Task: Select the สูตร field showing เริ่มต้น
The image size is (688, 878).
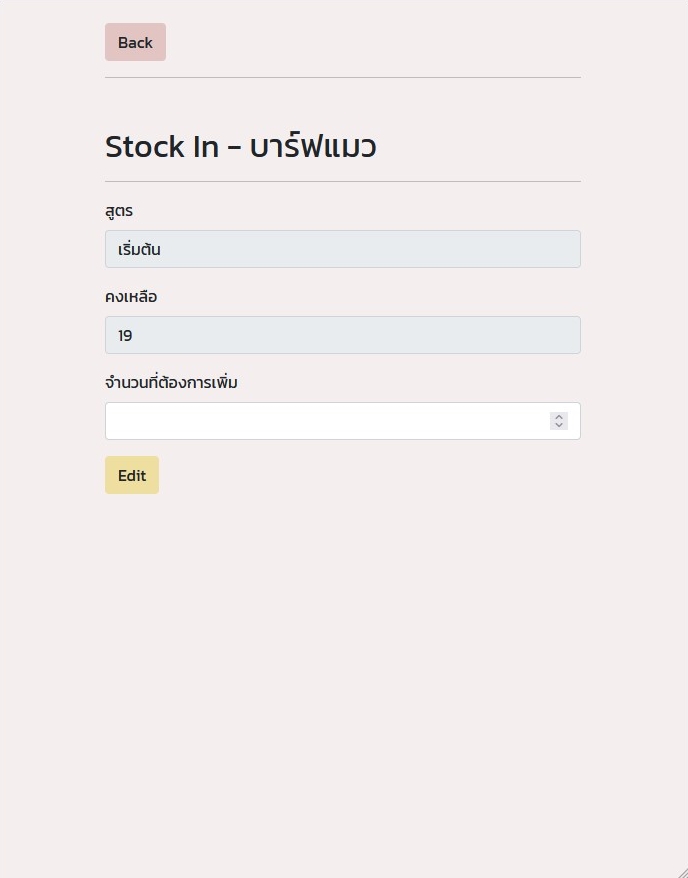Action: pyautogui.click(x=342, y=249)
